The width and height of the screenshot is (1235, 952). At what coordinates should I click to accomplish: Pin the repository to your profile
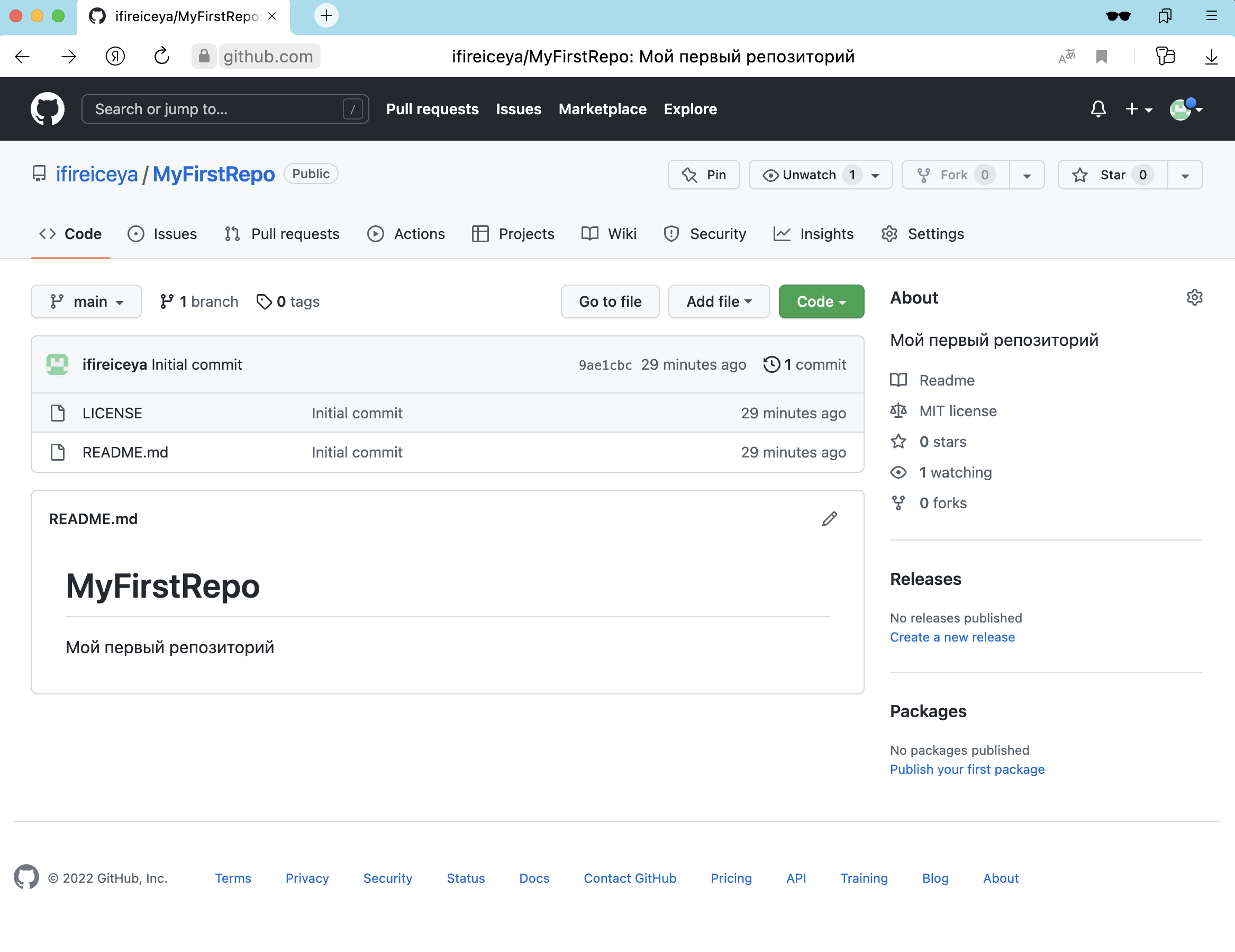click(703, 175)
